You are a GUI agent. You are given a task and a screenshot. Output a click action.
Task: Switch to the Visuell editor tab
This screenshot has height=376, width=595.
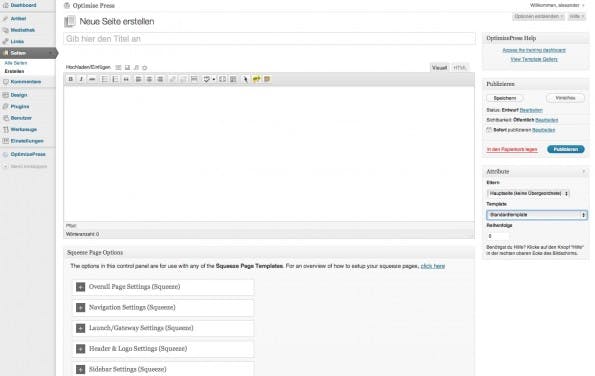pos(439,68)
